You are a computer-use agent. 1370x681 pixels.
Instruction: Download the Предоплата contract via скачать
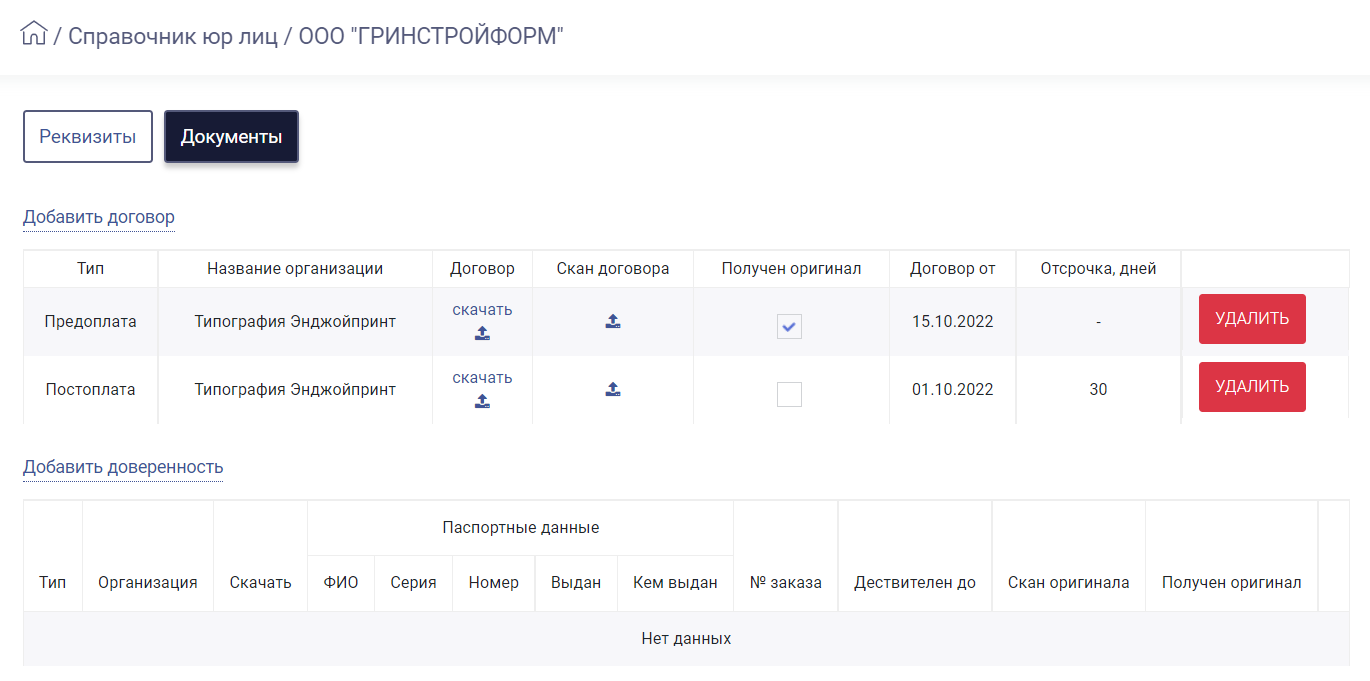pyautogui.click(x=482, y=310)
